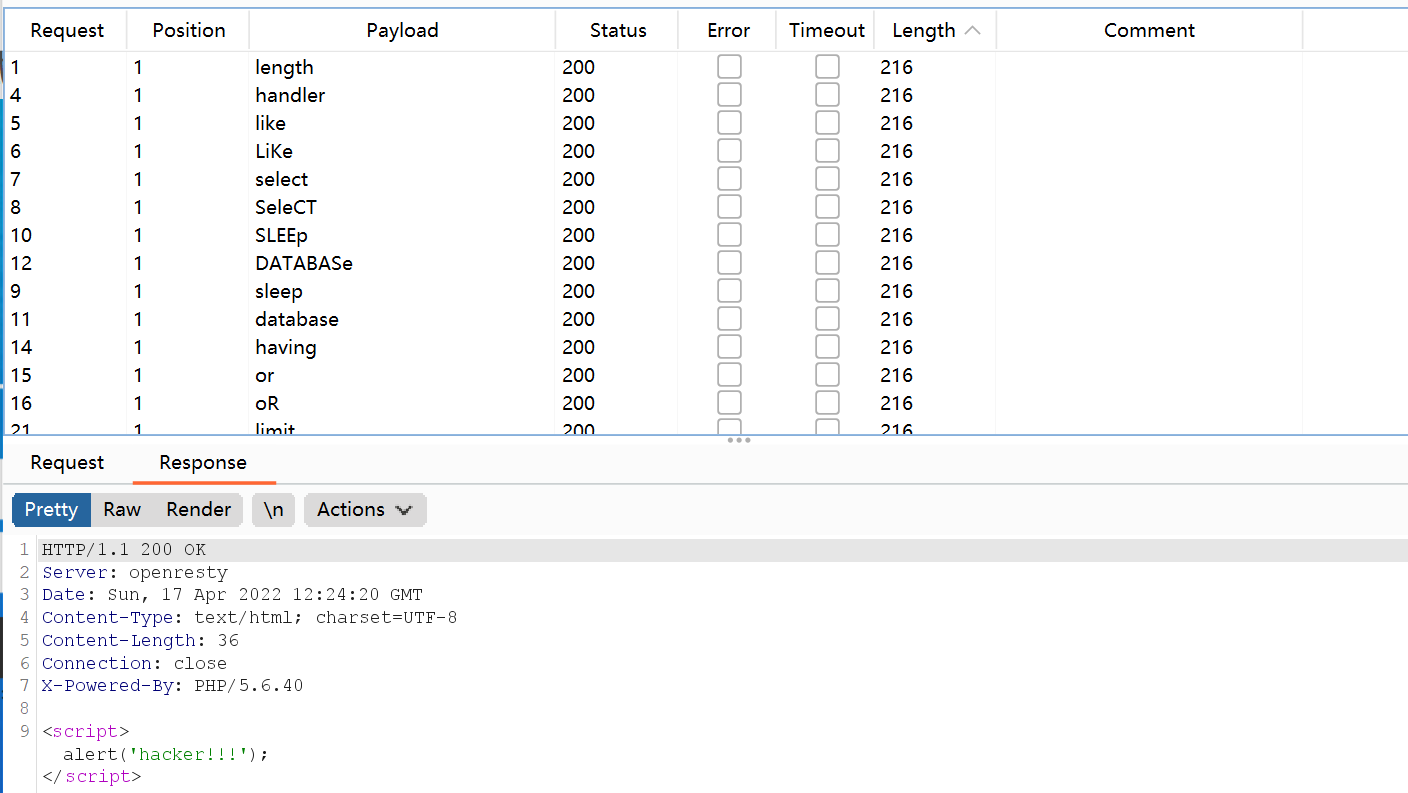
Task: Sort by the Payload column header
Action: 402,31
